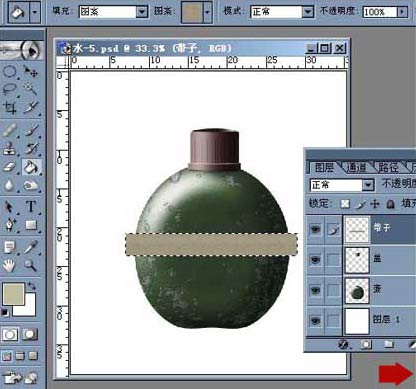This screenshot has height=389, width=416.
Task: Expand the pattern picker dropdown arrow
Action: coord(208,12)
